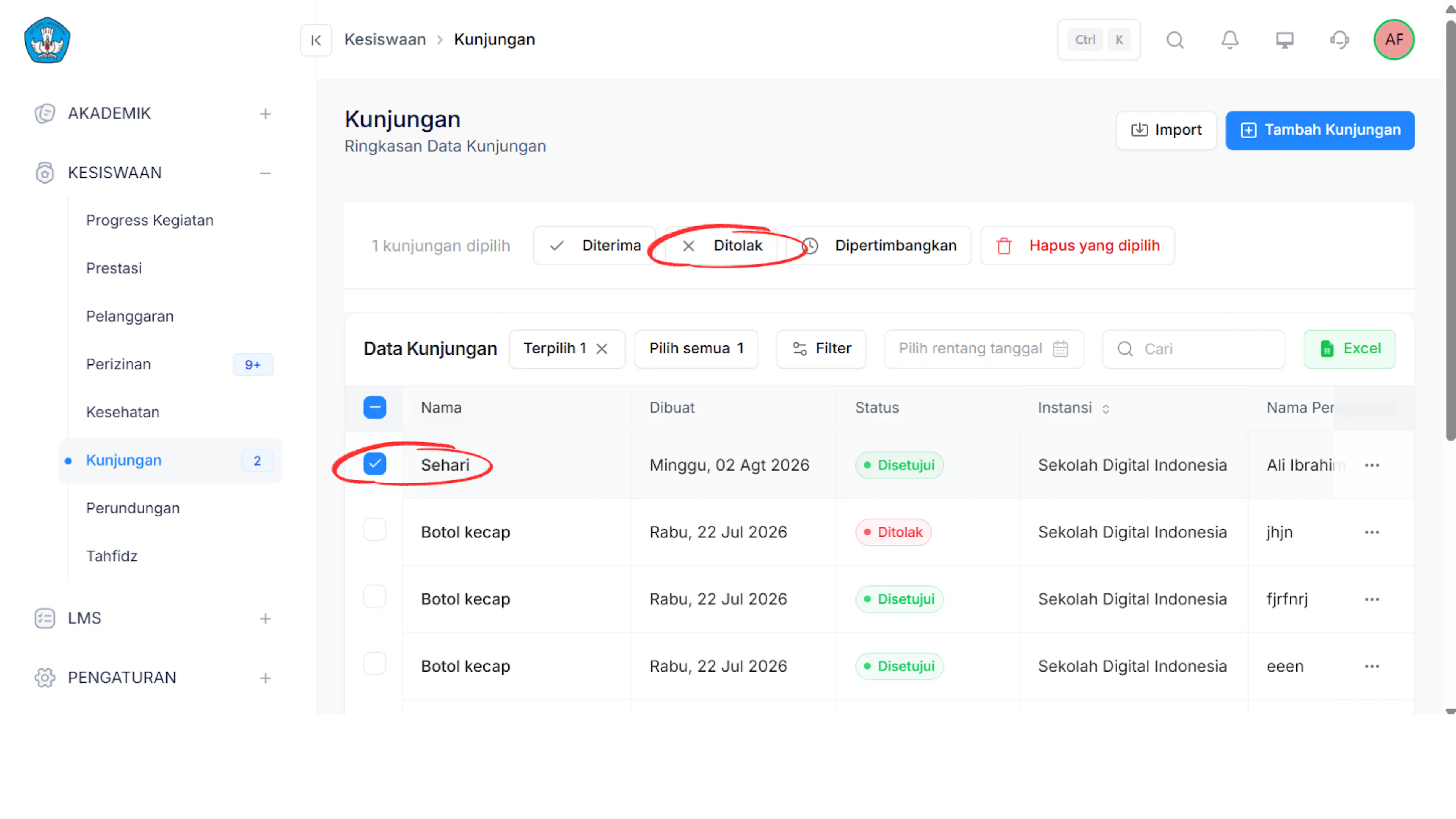Click Pilih semua 1 button

[696, 349]
